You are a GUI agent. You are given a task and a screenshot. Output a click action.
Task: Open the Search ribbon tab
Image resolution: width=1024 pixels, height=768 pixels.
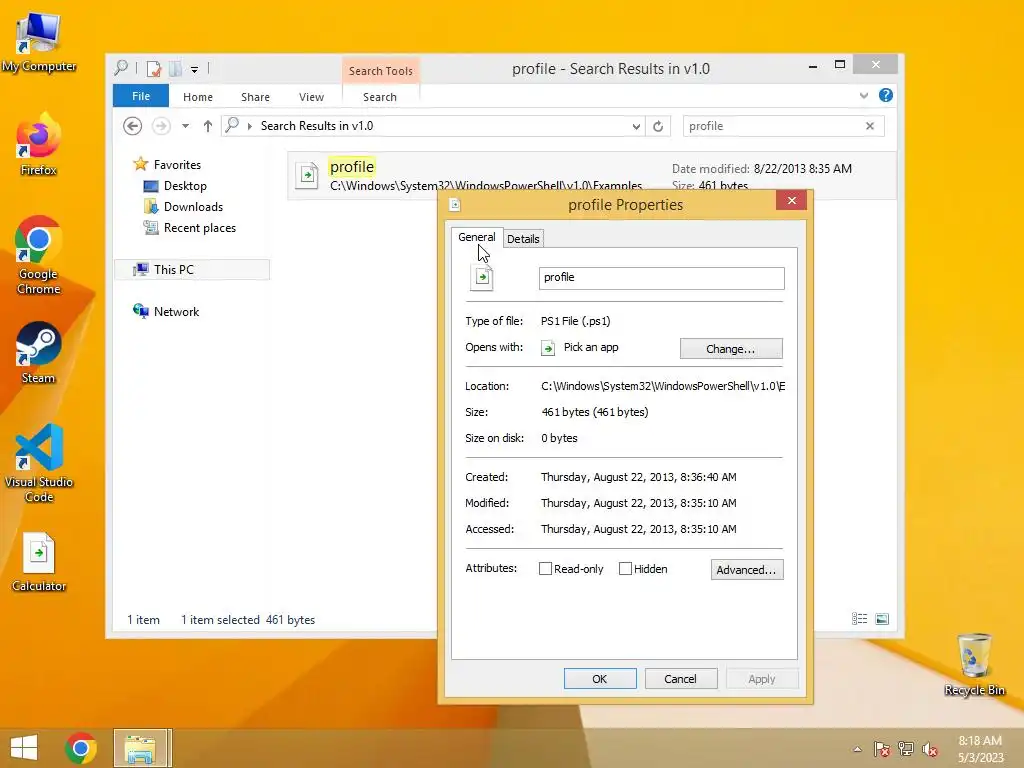coord(379,97)
